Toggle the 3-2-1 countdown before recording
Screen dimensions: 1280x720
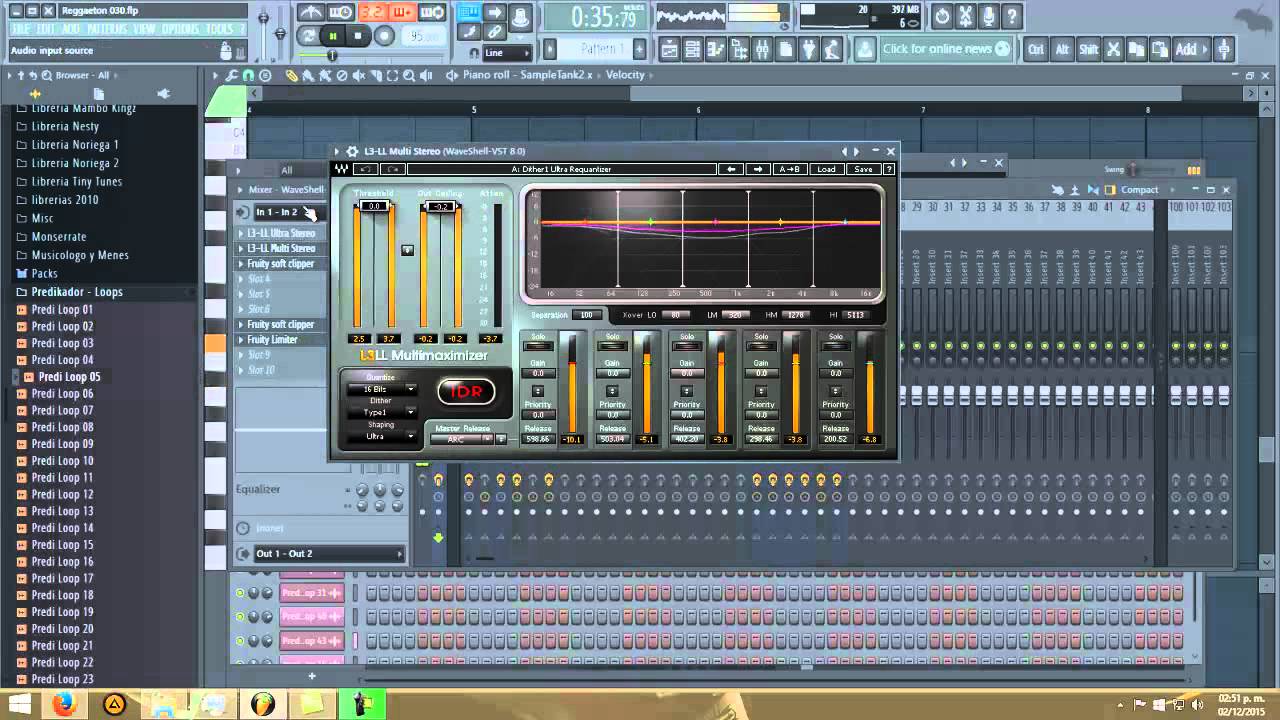click(x=372, y=13)
